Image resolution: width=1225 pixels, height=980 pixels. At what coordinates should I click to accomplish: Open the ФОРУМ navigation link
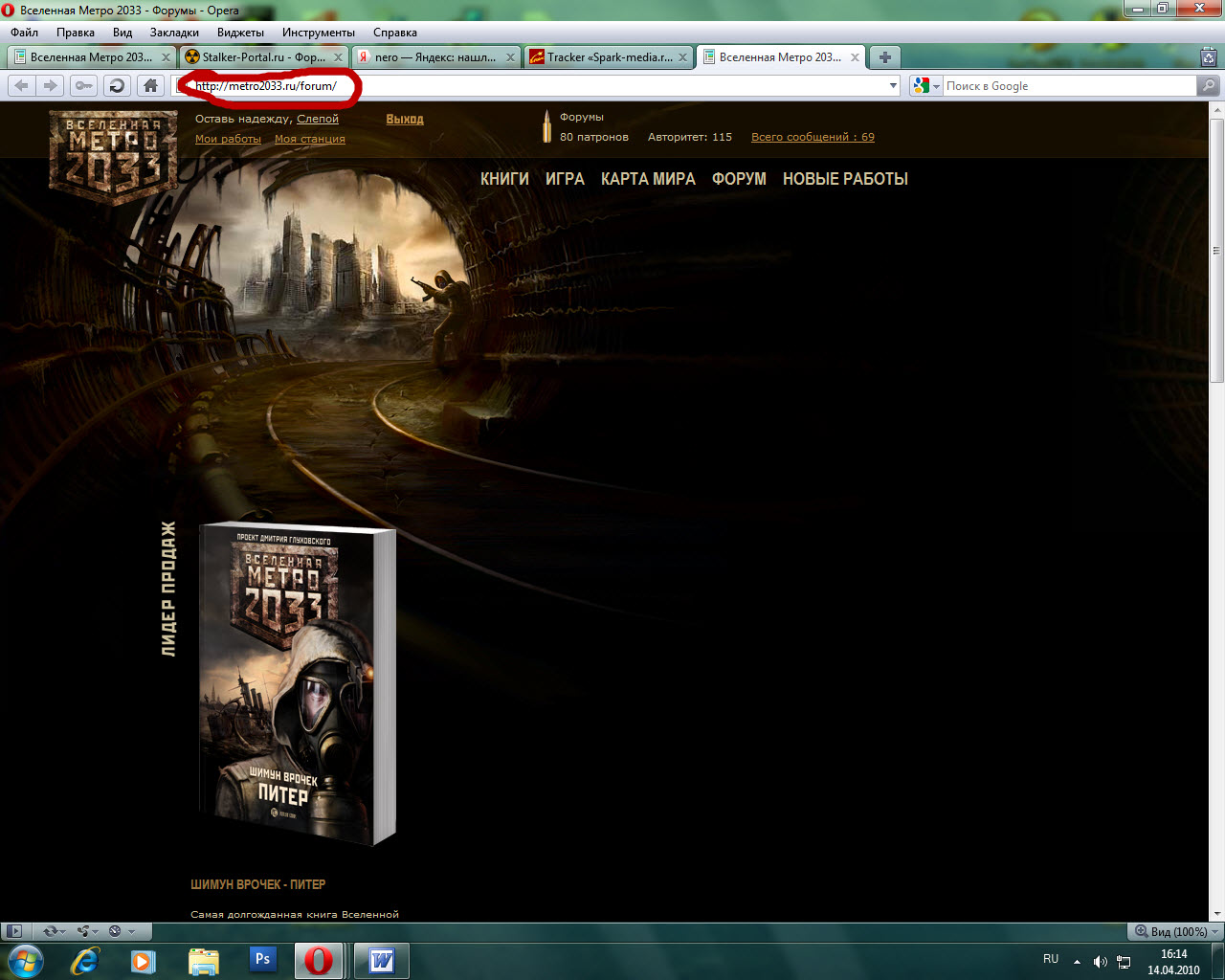point(739,179)
